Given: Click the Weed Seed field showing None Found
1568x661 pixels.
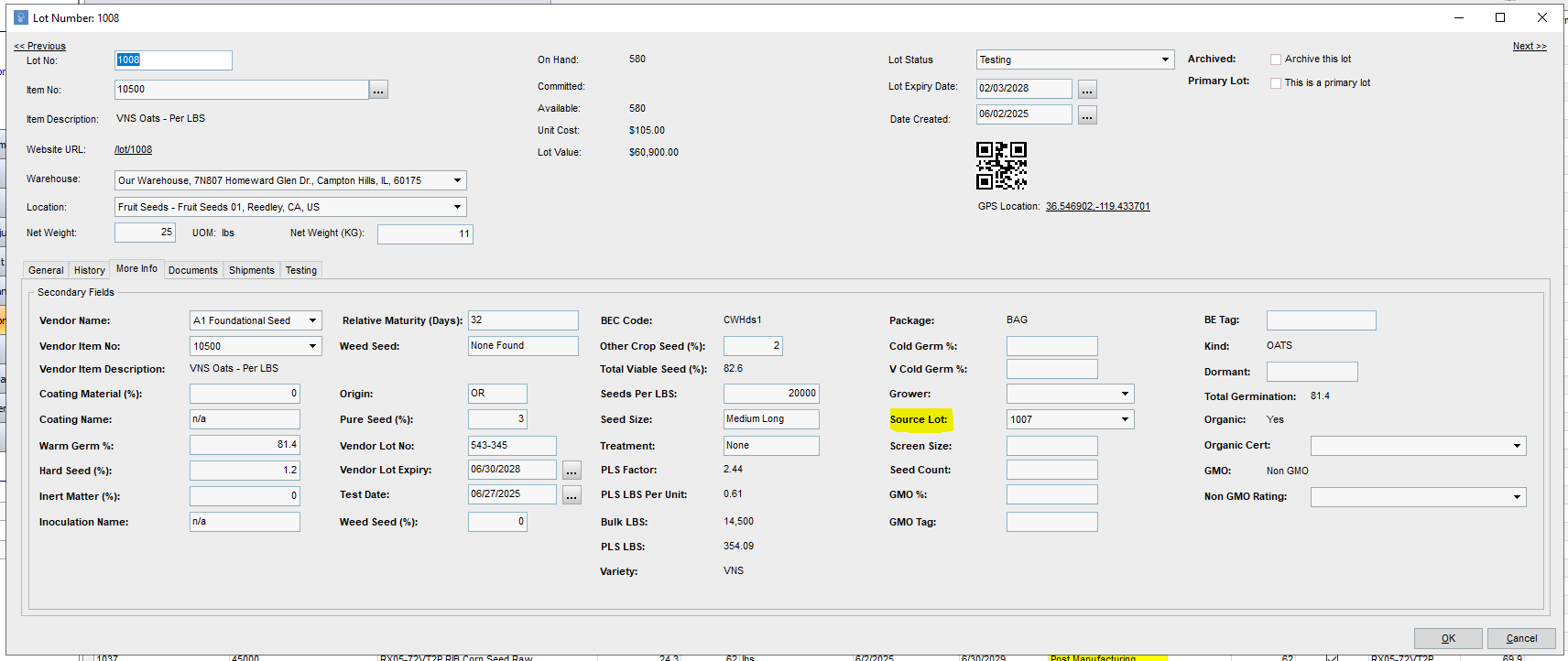Looking at the screenshot, I should tap(523, 346).
